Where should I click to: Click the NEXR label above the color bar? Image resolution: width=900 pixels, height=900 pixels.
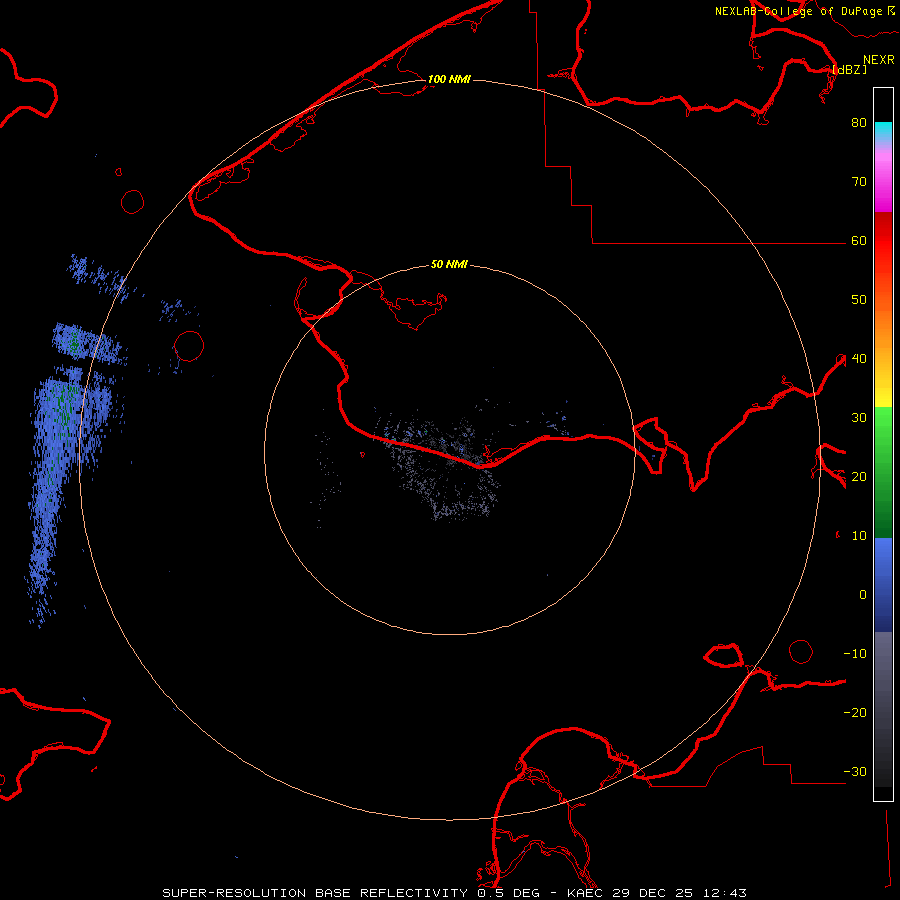pos(878,60)
